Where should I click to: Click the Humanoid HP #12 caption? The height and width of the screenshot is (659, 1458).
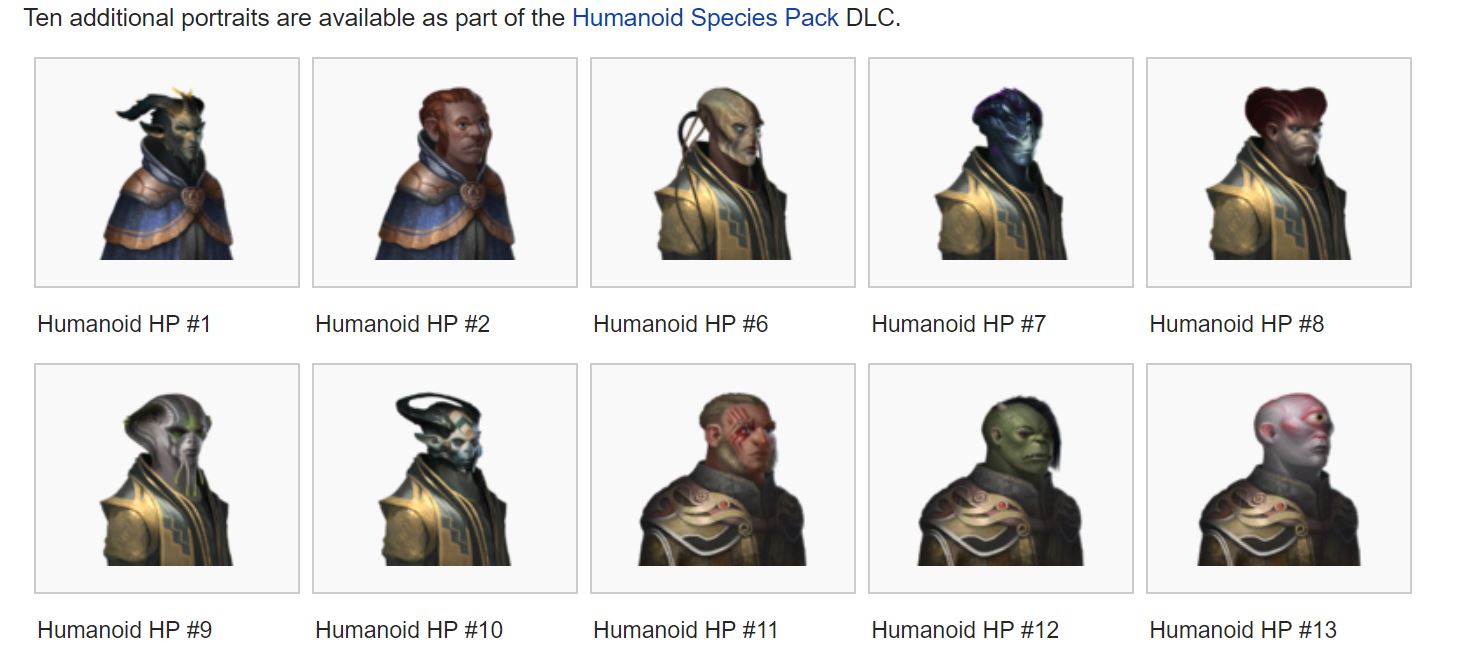[965, 630]
